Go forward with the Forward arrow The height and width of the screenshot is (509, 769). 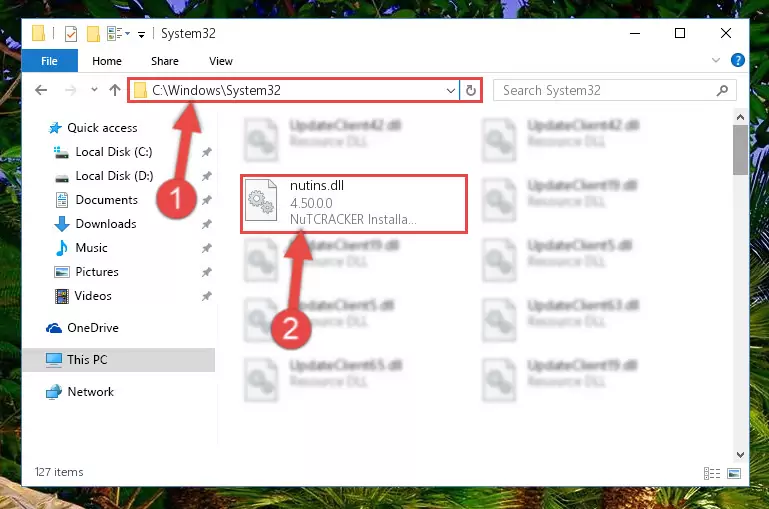(x=71, y=90)
